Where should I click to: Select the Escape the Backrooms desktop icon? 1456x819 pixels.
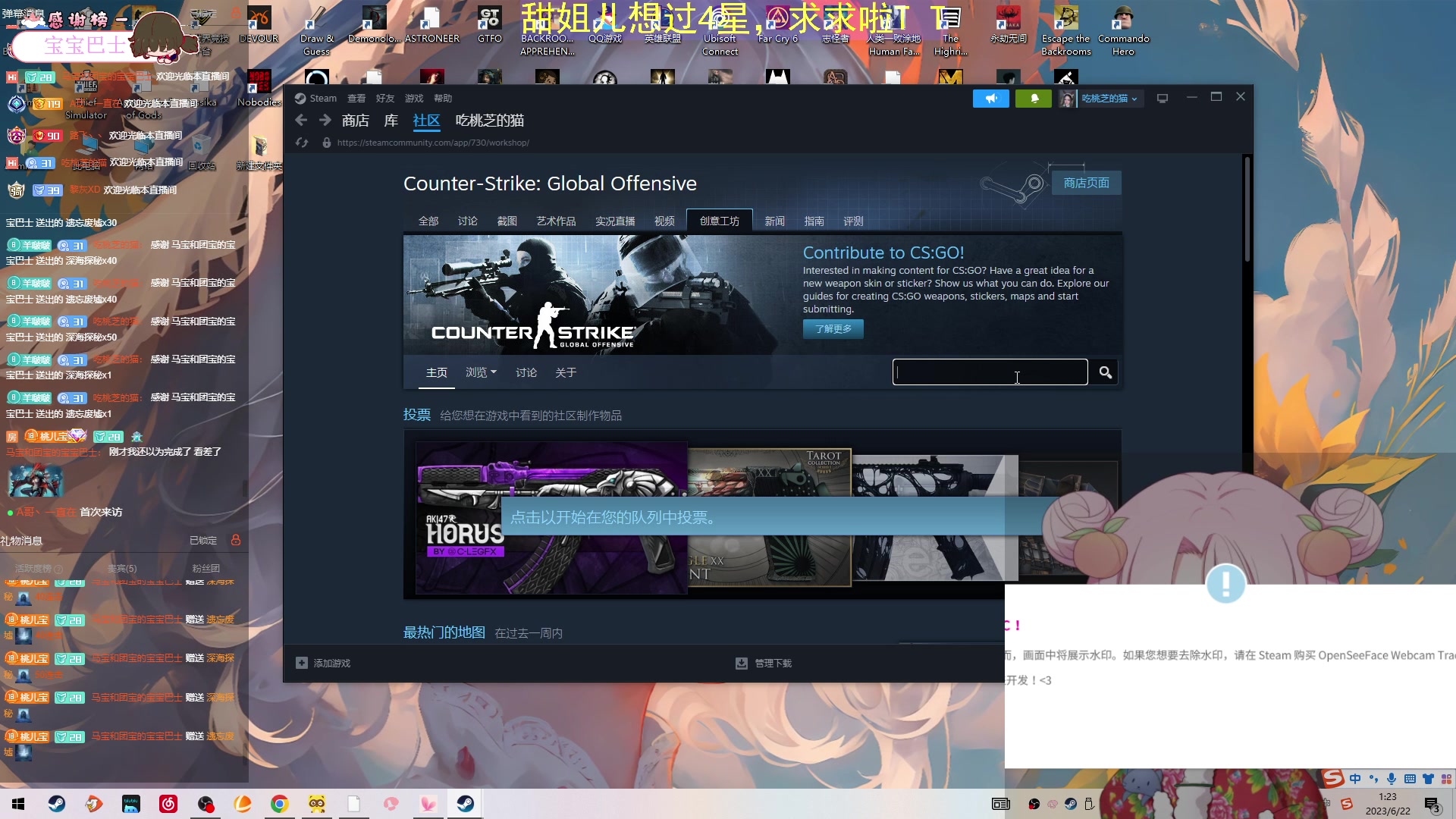[1065, 31]
